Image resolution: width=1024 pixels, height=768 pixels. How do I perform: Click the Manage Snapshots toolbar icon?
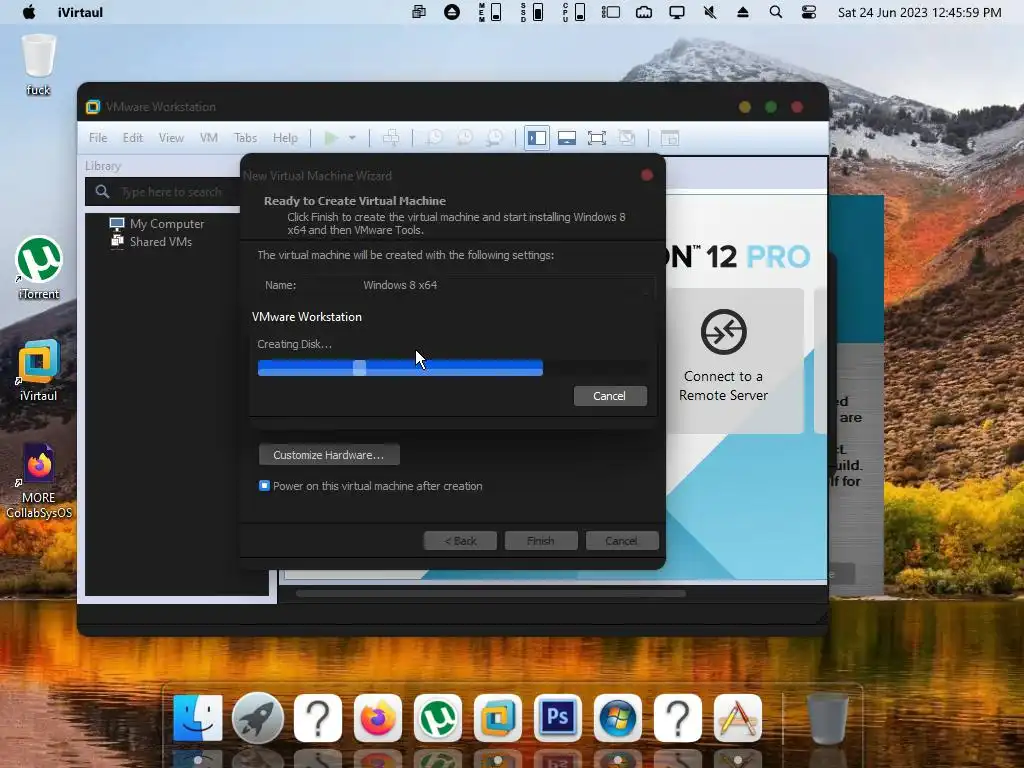tap(495, 138)
